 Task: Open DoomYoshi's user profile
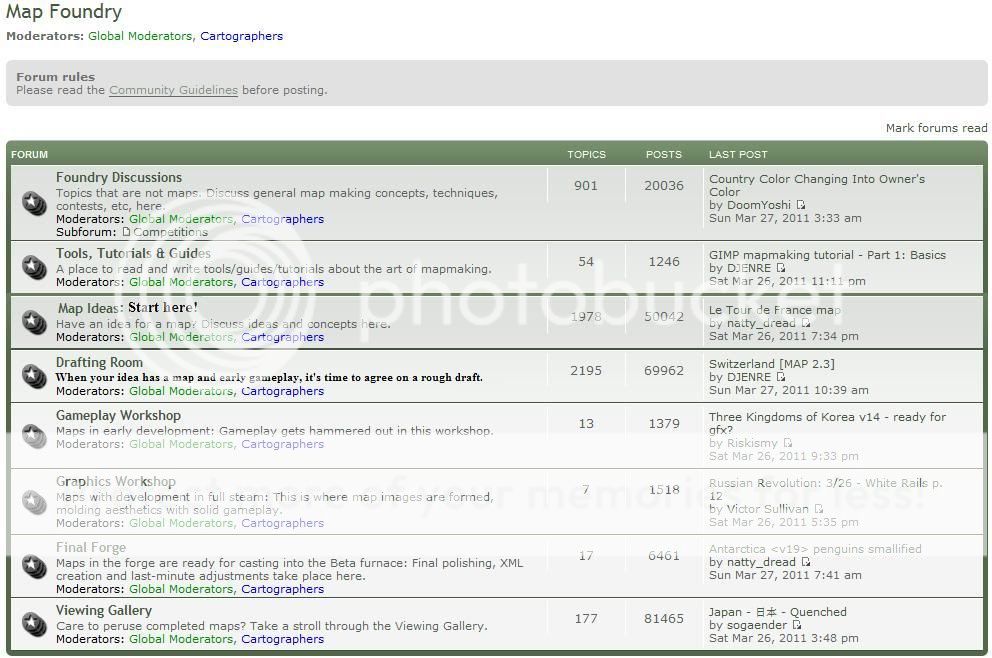click(x=758, y=205)
